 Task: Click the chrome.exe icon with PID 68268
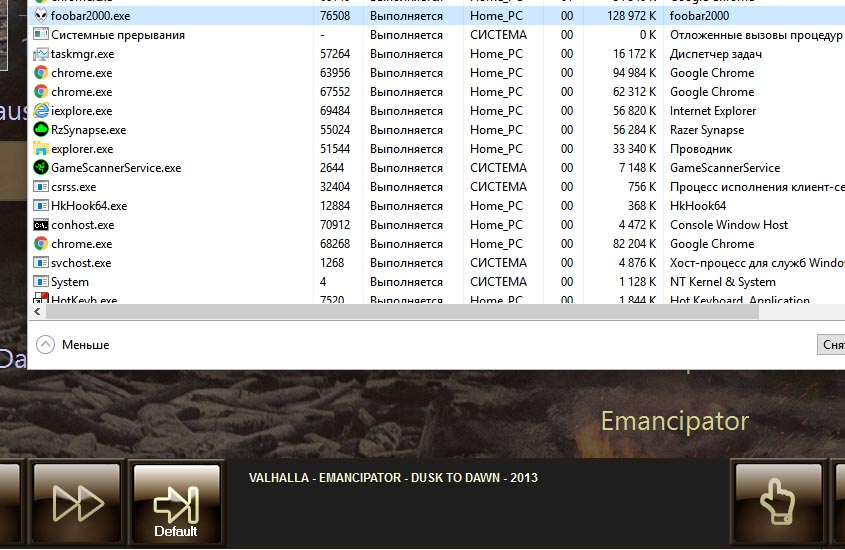41,243
